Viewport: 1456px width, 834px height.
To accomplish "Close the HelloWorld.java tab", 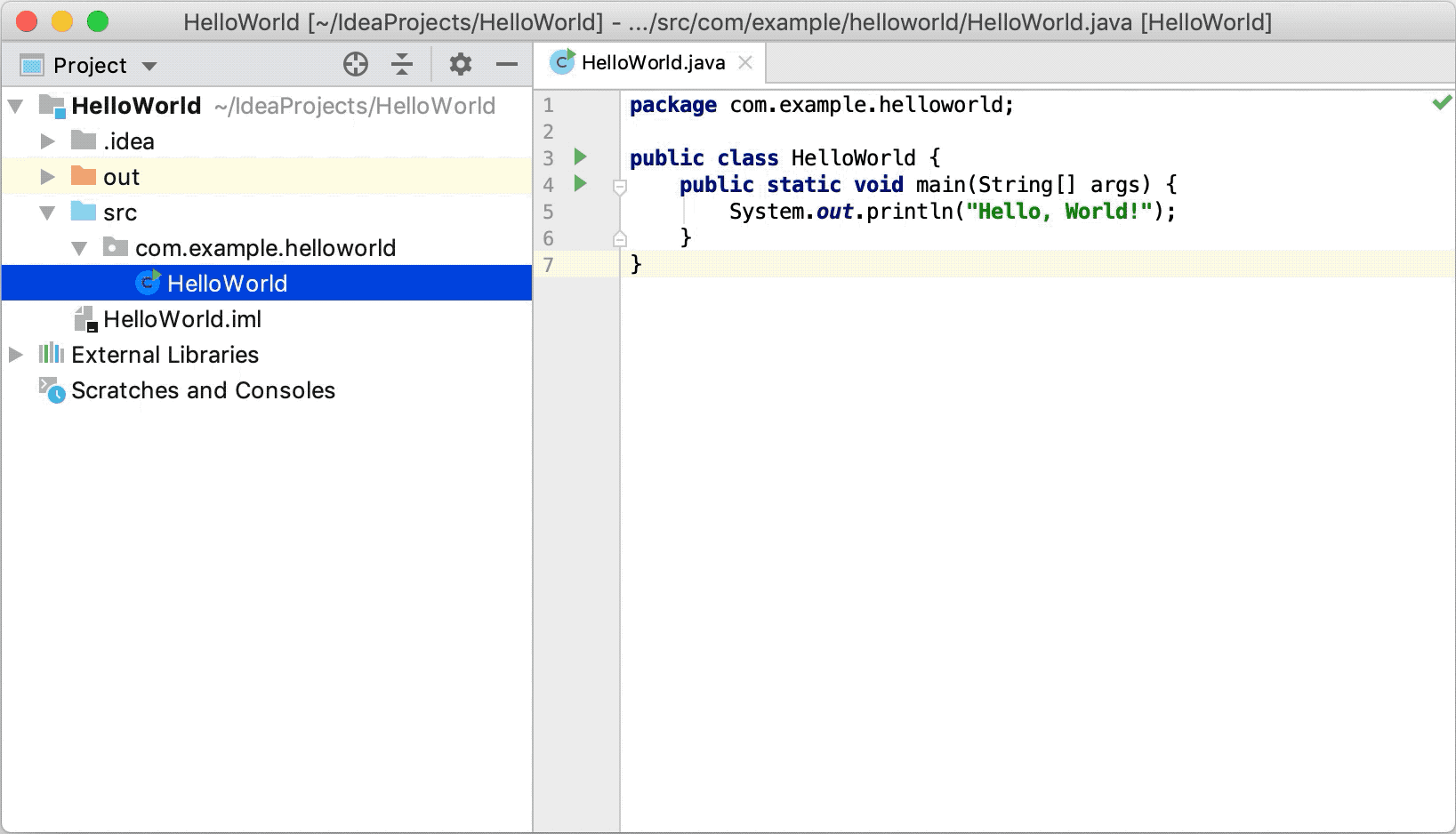I will (x=745, y=62).
